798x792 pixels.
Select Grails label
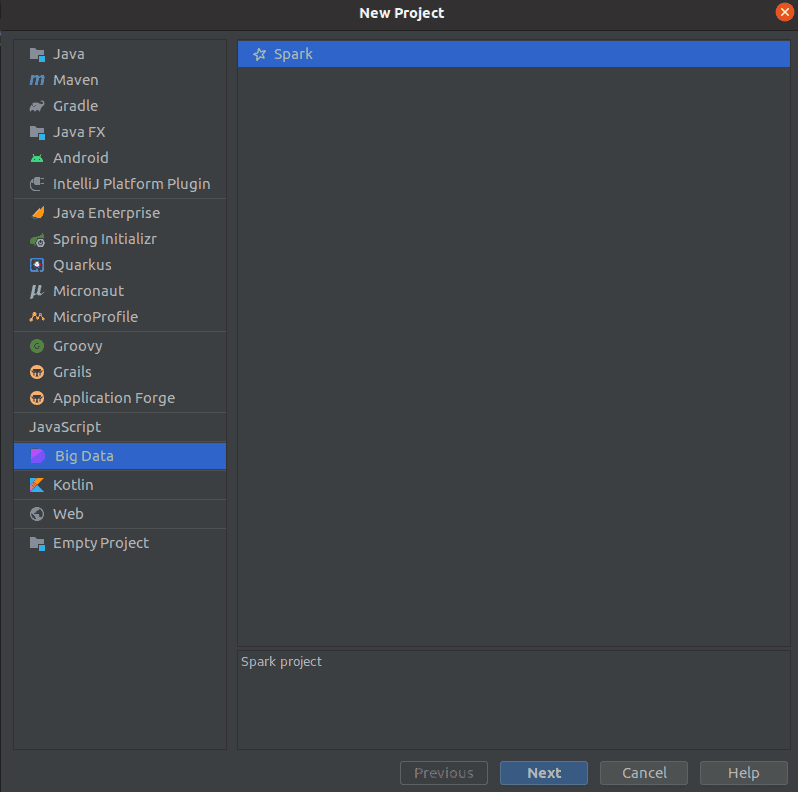coord(72,372)
